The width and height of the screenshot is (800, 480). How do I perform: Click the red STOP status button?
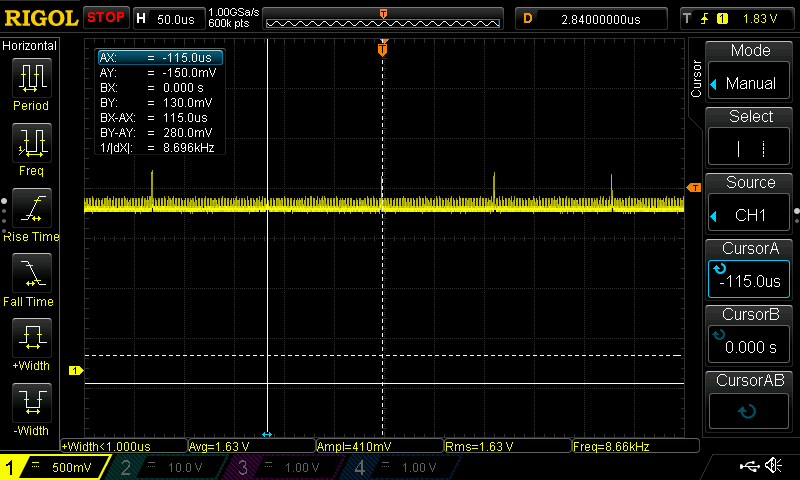tap(106, 18)
